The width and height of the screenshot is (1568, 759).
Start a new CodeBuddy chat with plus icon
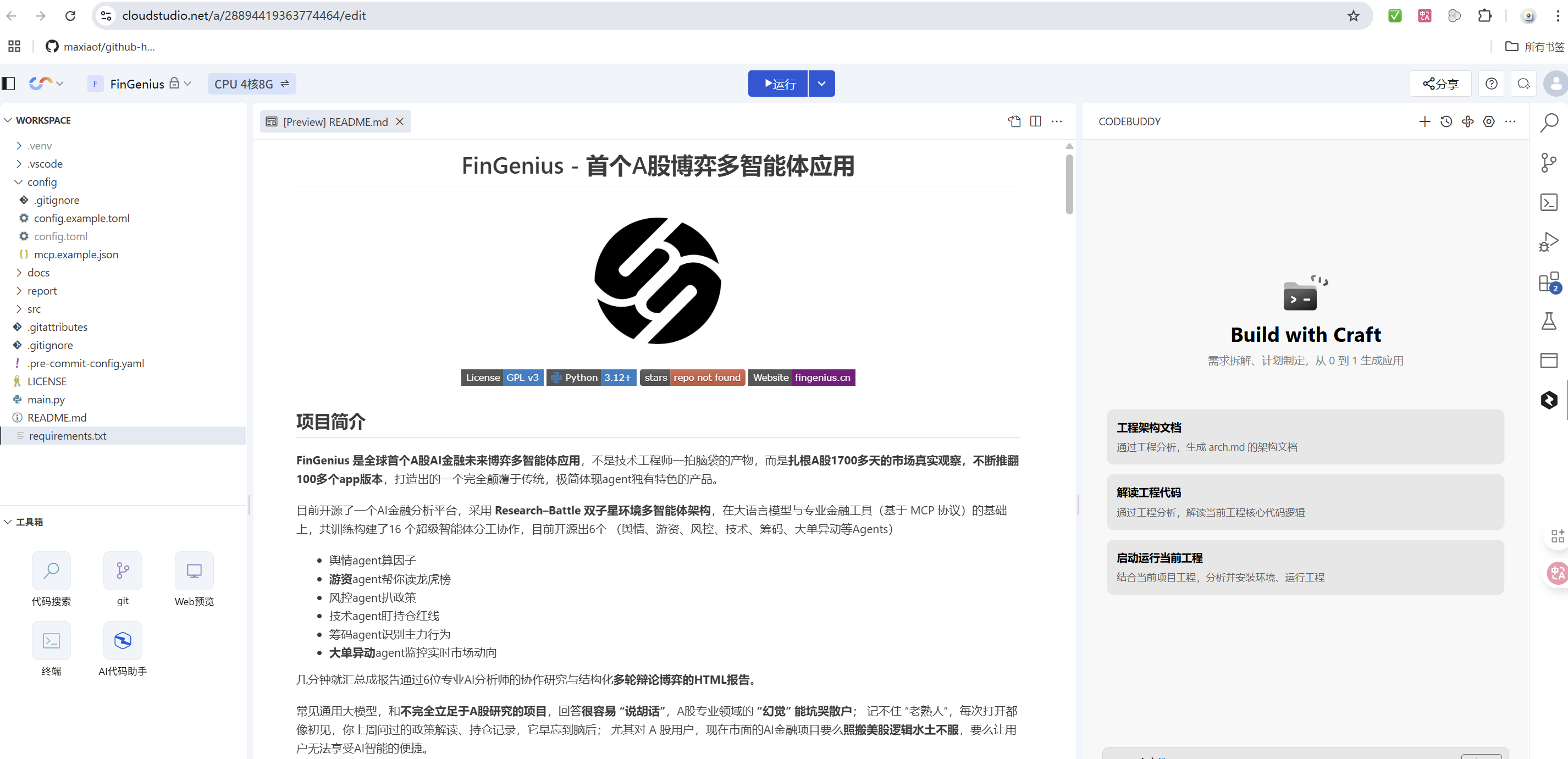(1425, 121)
